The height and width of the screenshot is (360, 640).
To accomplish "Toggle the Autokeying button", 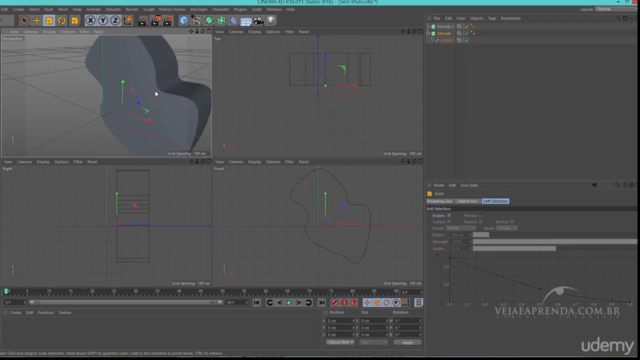I will click(x=344, y=303).
